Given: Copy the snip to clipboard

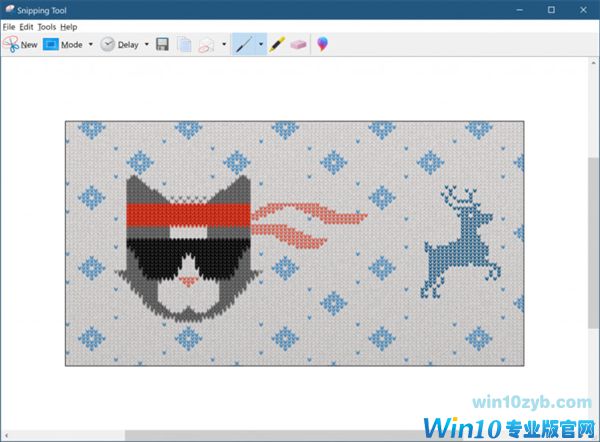Looking at the screenshot, I should 184,44.
